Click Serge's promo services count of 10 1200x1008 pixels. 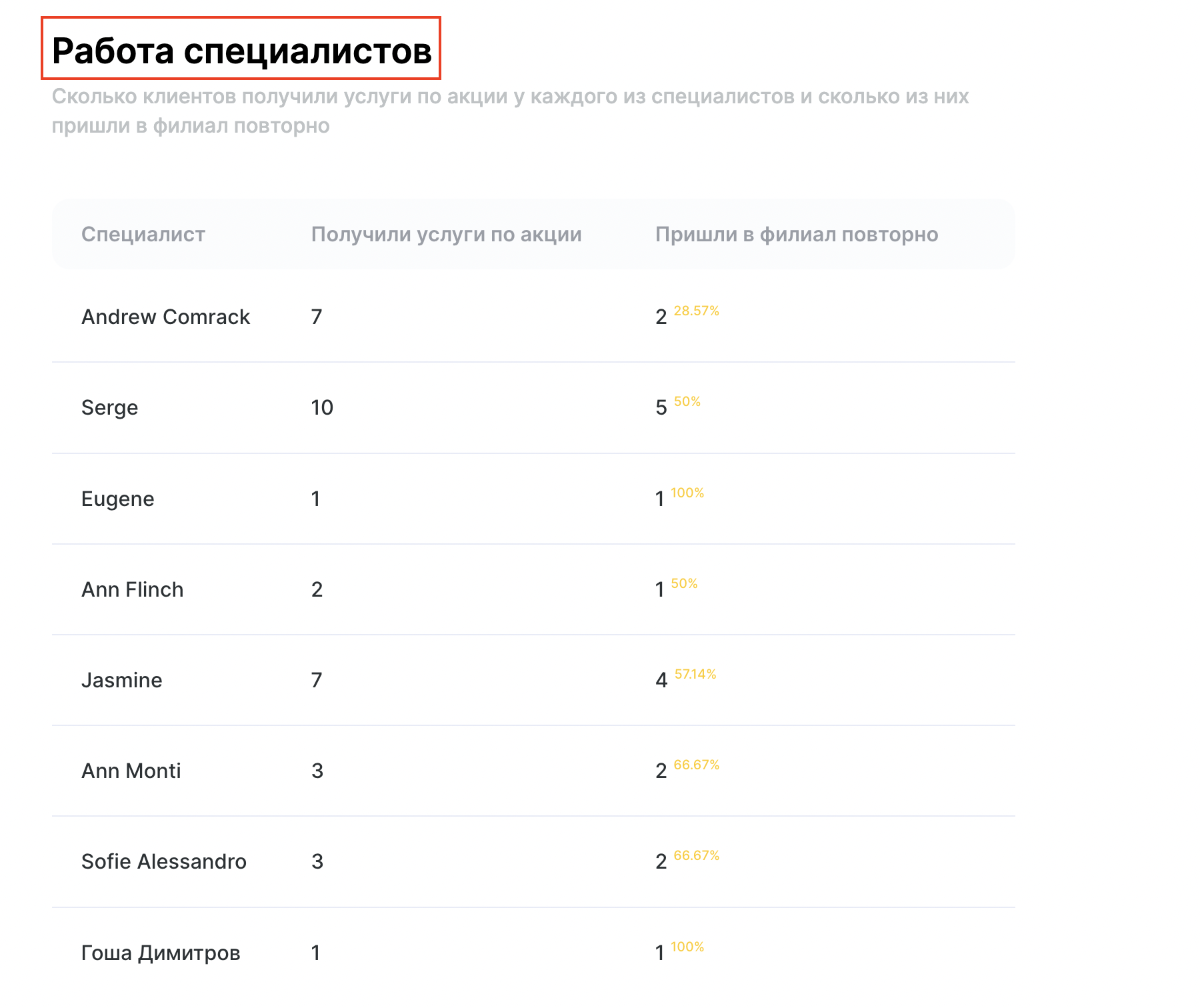[x=322, y=407]
